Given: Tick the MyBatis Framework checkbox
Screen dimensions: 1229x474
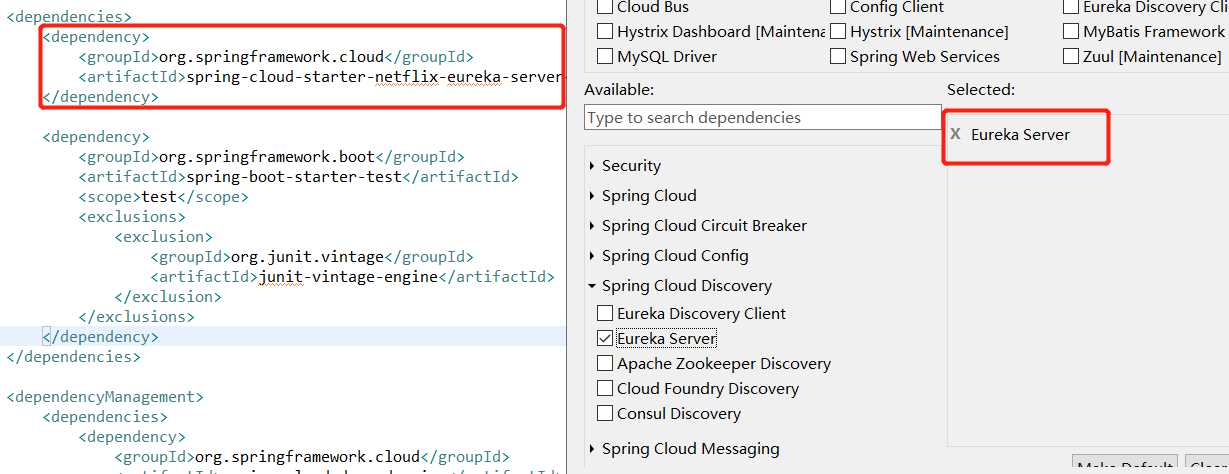Looking at the screenshot, I should (1071, 32).
